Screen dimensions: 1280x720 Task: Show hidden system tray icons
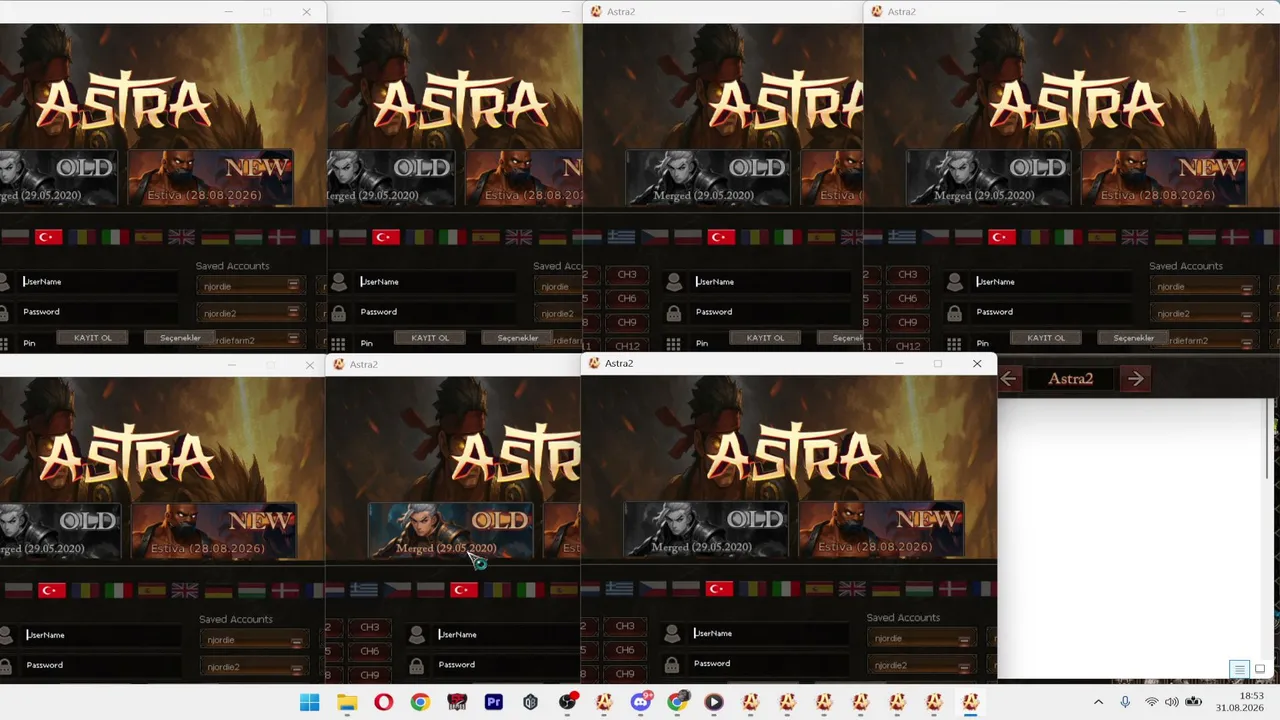tap(1098, 702)
